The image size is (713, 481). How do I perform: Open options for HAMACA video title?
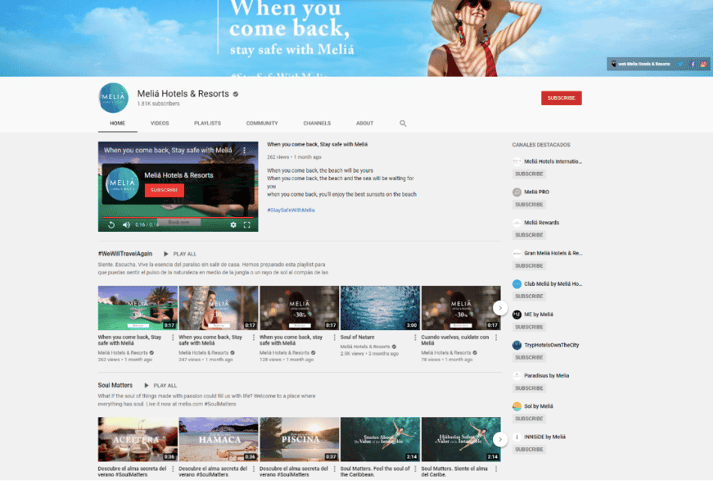tap(254, 469)
